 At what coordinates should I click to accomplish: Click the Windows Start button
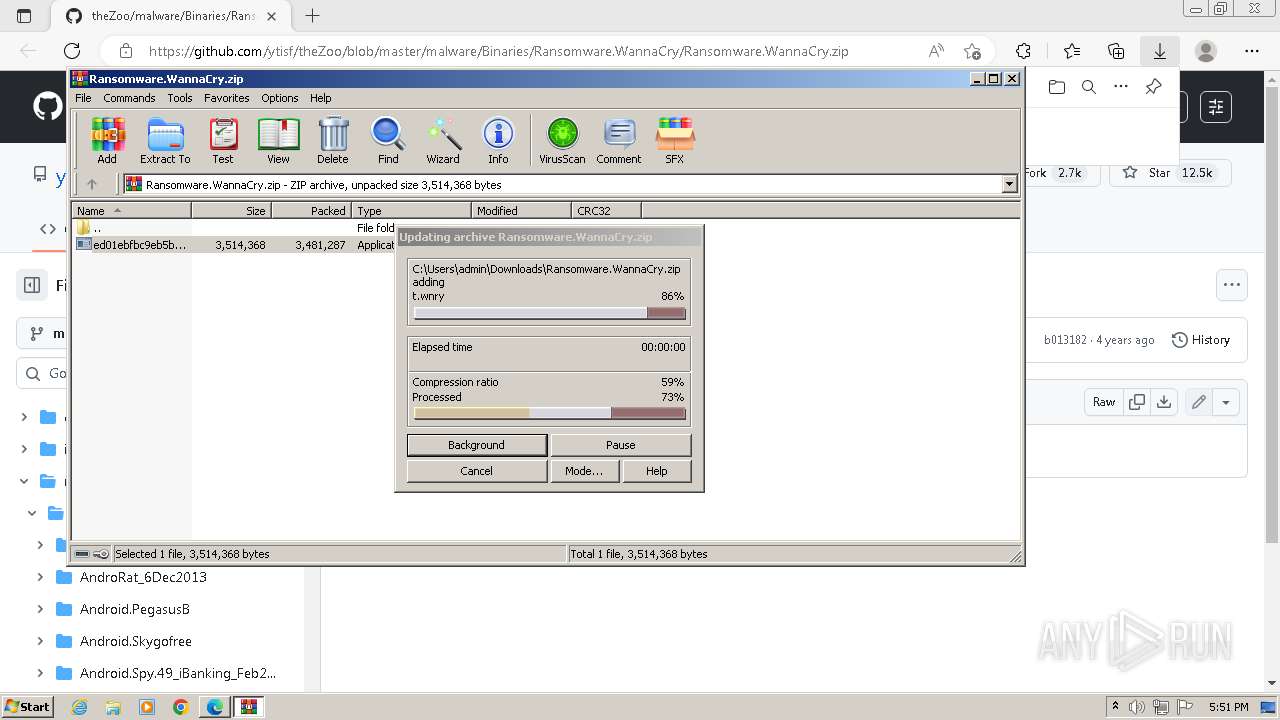click(x=27, y=707)
